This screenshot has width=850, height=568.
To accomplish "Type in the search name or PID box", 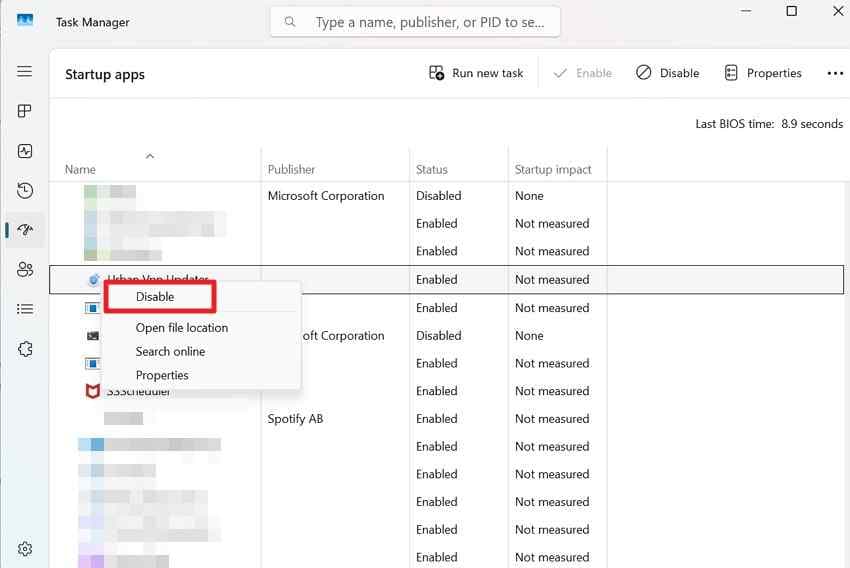I will [415, 22].
